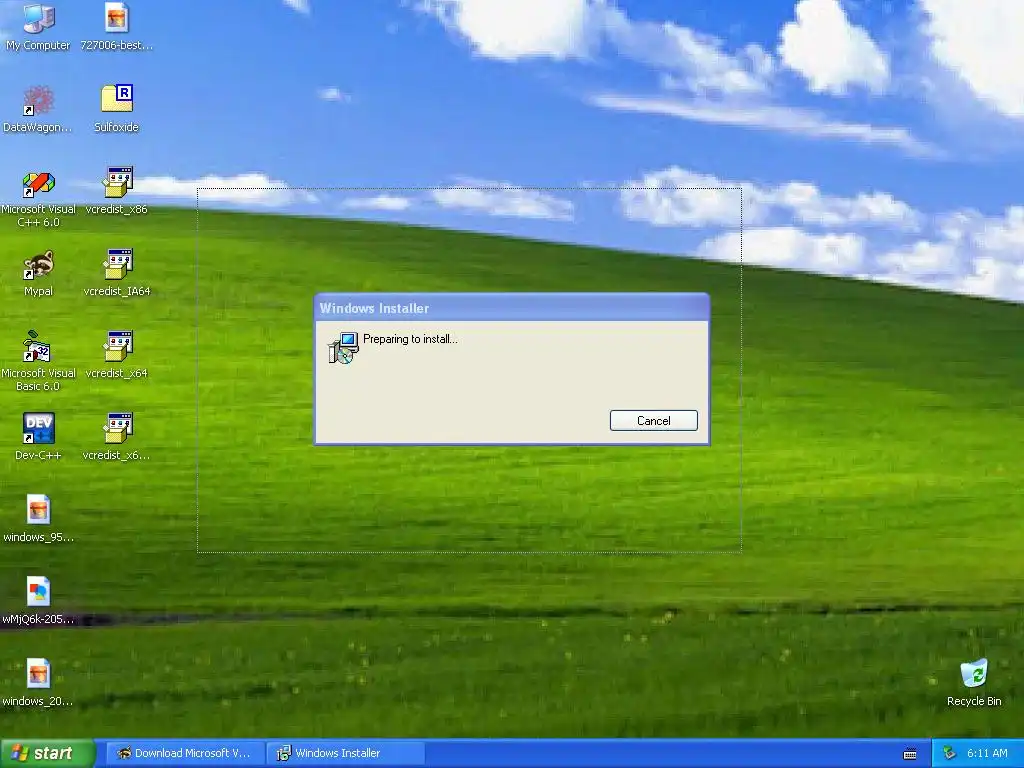The height and width of the screenshot is (768, 1024).
Task: Select the Microsoft Visual C++ 6.0 shortcut
Action: (38, 197)
